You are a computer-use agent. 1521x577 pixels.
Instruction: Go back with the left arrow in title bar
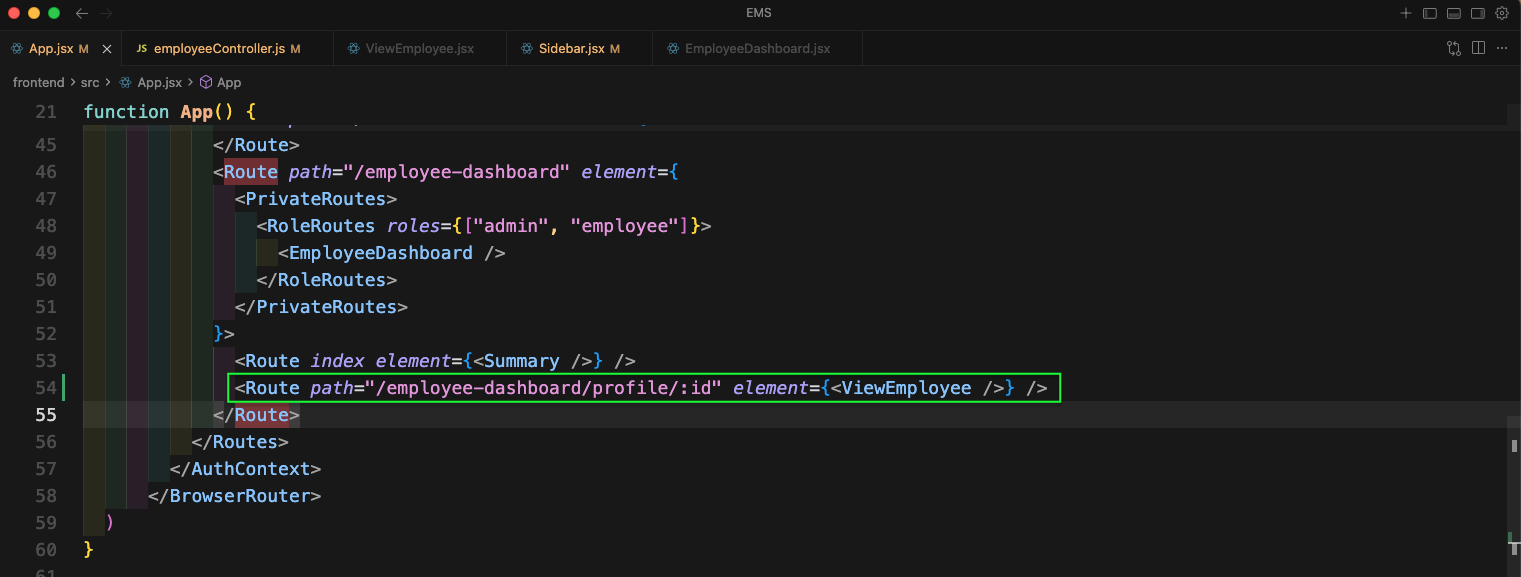(82, 14)
